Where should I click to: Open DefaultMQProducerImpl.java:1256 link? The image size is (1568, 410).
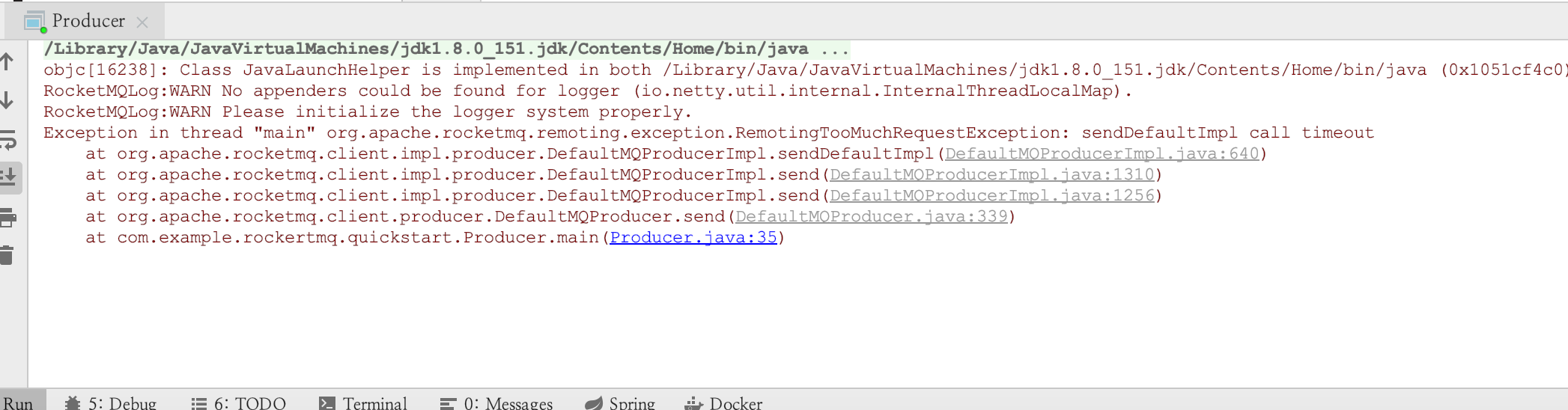(x=991, y=196)
